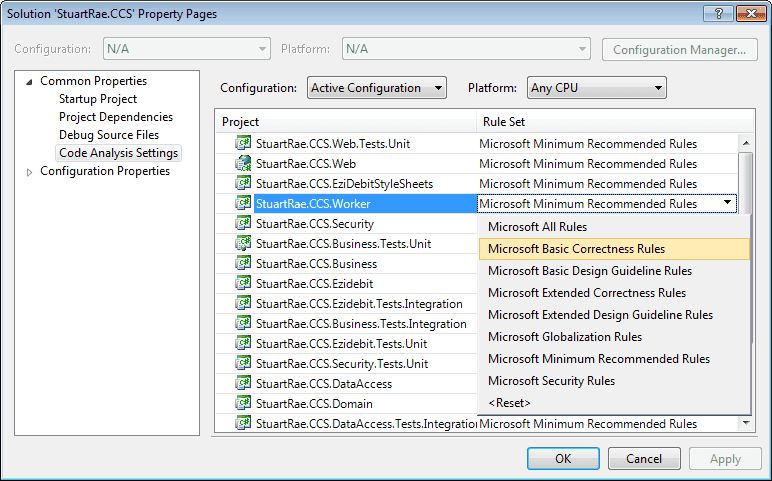This screenshot has height=481, width=772.
Task: Open the Active Configuration dropdown
Action: (377, 88)
